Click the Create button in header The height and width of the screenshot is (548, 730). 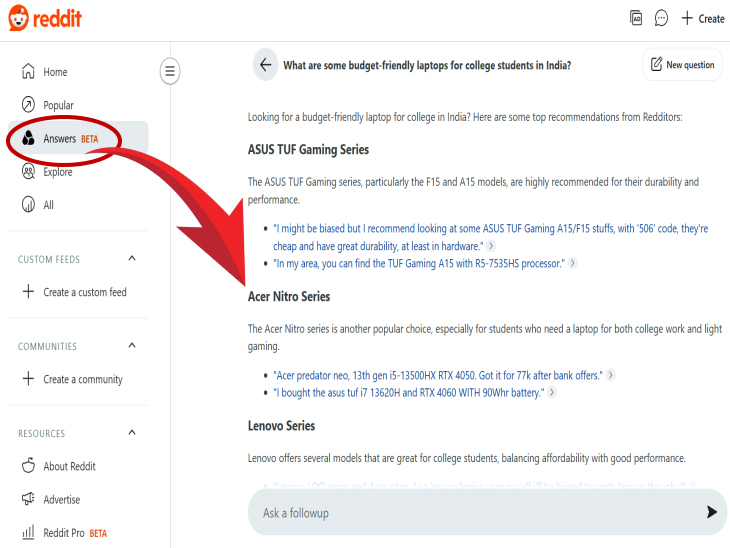pos(702,18)
